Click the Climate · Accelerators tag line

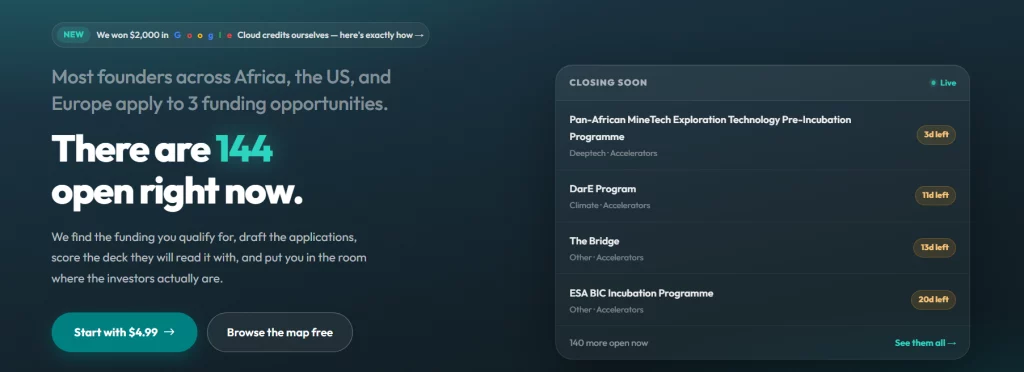(x=610, y=206)
